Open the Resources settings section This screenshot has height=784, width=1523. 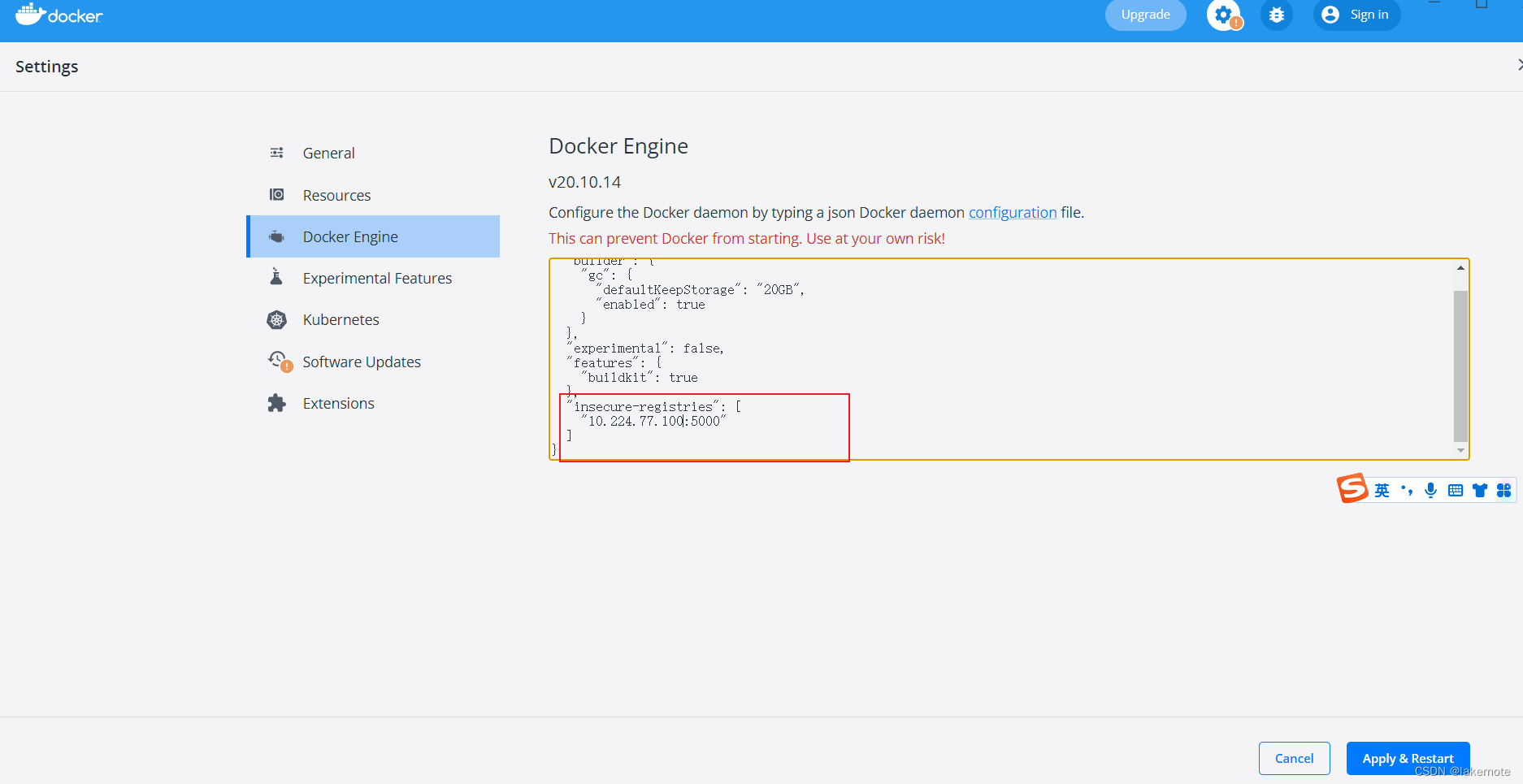point(336,195)
